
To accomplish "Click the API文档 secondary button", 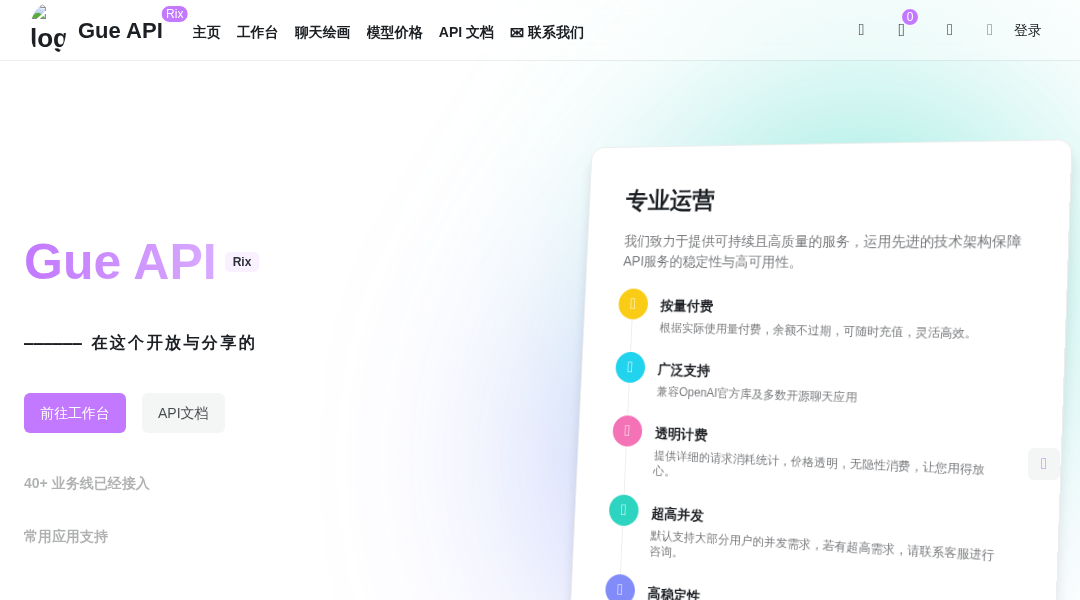I will tap(183, 413).
